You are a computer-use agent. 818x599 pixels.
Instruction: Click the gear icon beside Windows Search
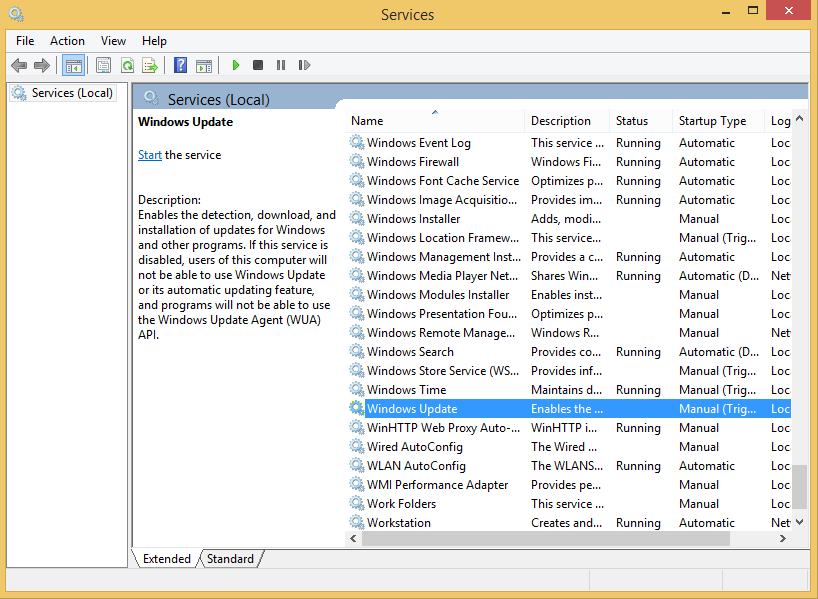pos(357,351)
